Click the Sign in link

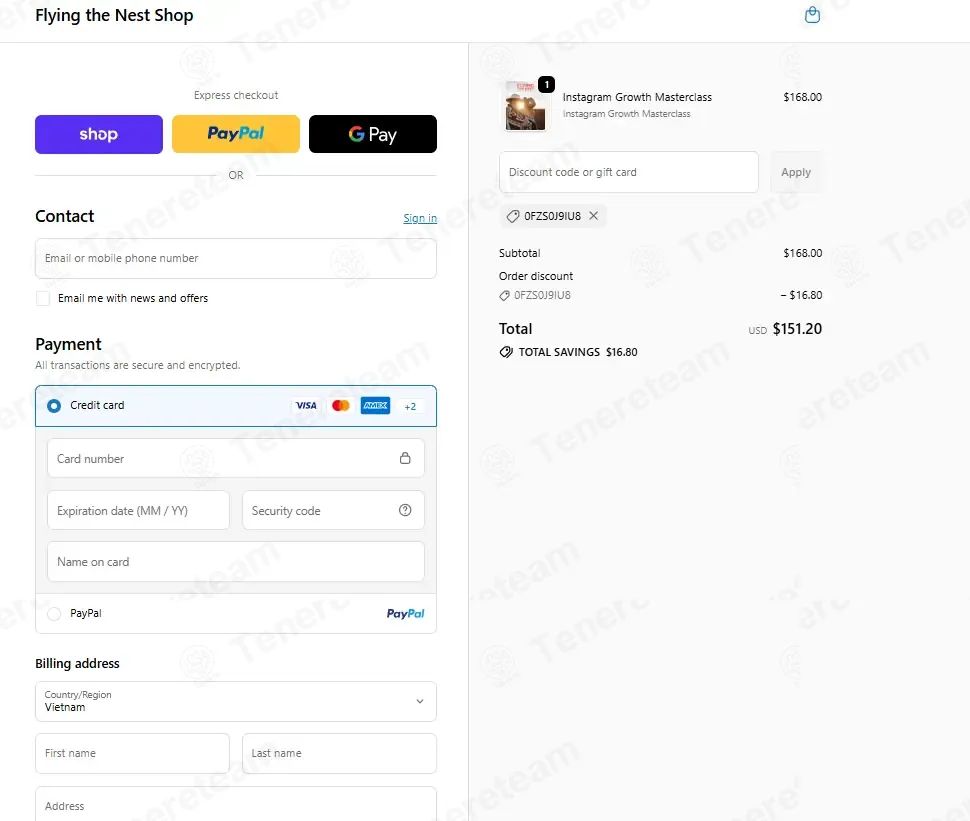click(x=420, y=218)
